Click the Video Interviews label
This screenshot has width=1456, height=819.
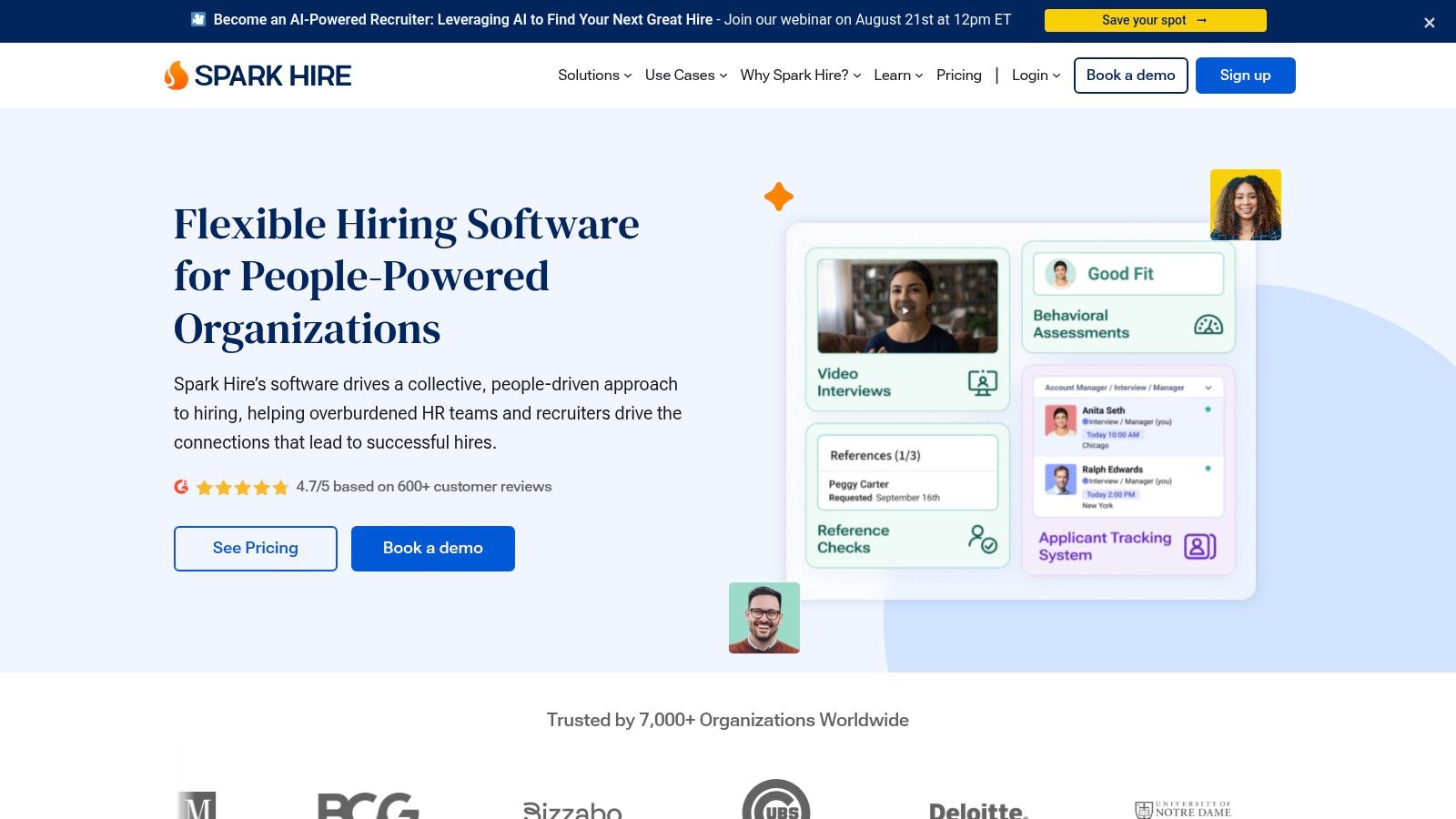854,382
